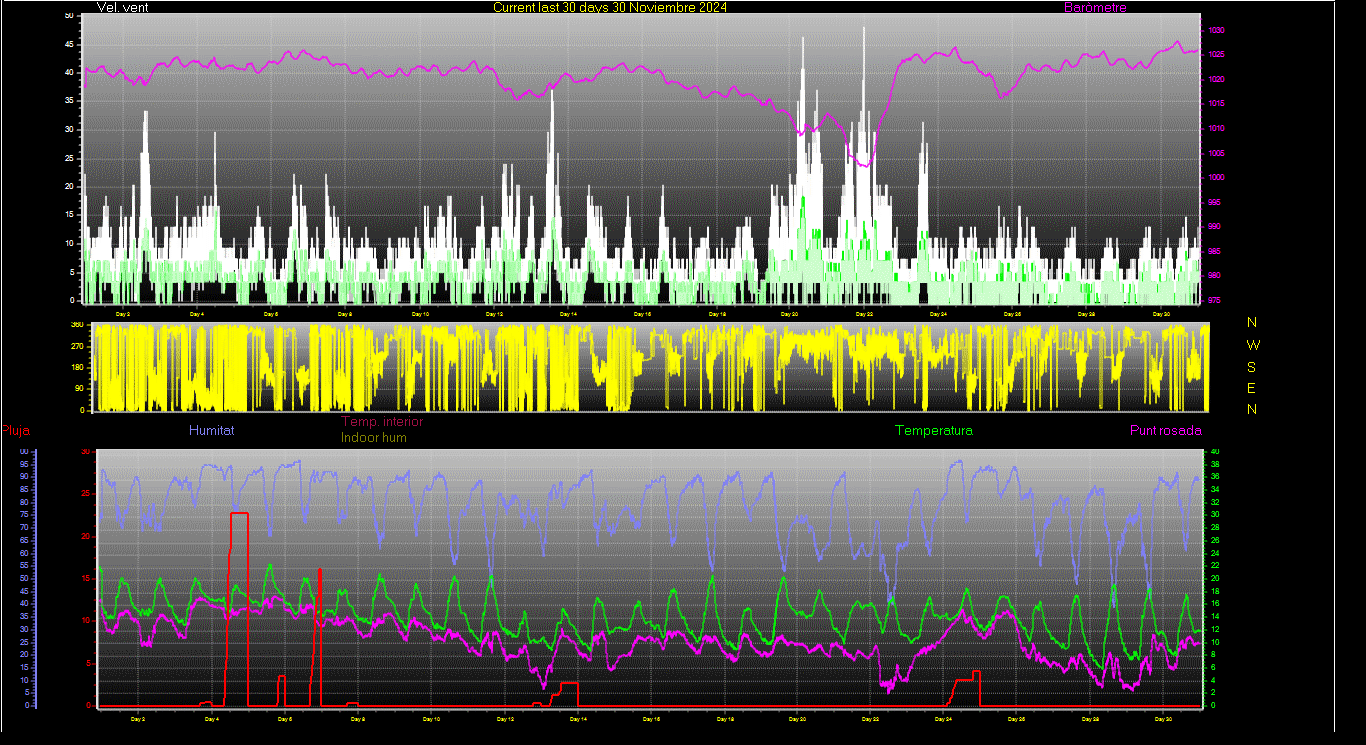This screenshot has width=1366, height=745.
Task: Click 45 on the wind speed axis
Action: (x=68, y=44)
